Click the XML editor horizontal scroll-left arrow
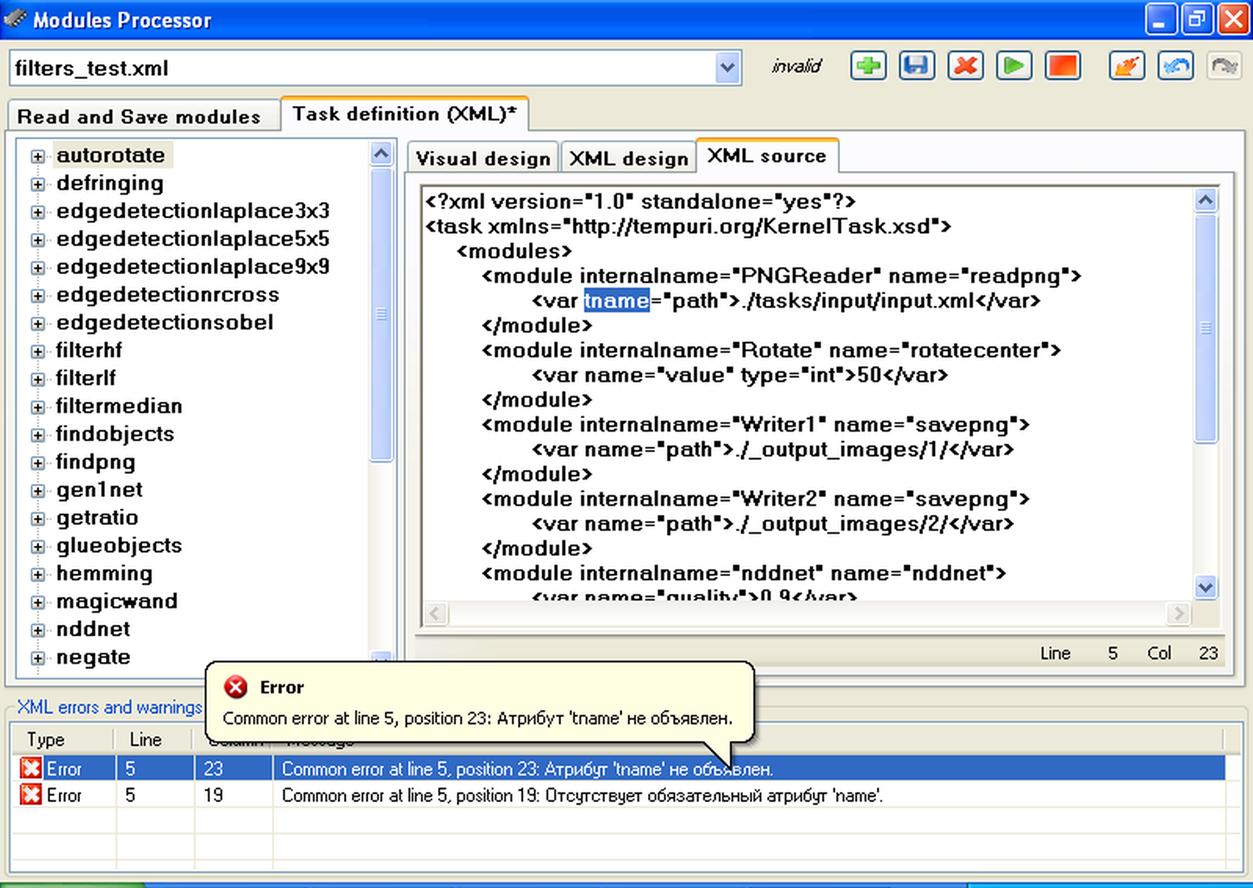The height and width of the screenshot is (888, 1253). (434, 612)
